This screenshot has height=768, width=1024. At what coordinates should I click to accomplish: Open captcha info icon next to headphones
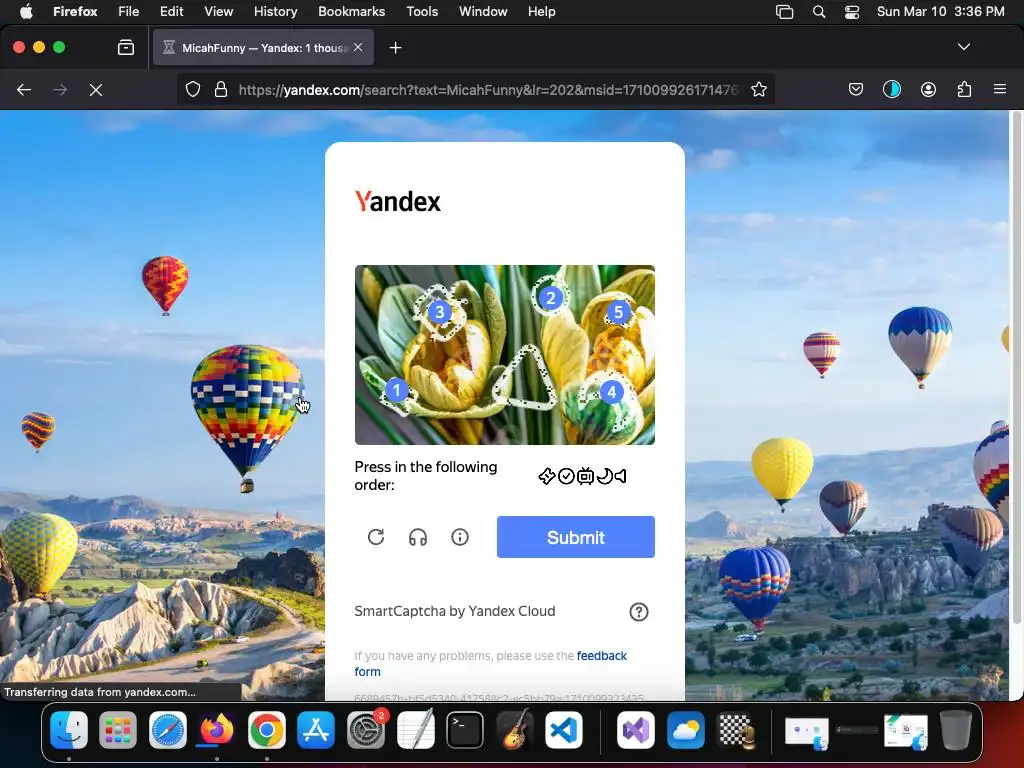point(460,537)
